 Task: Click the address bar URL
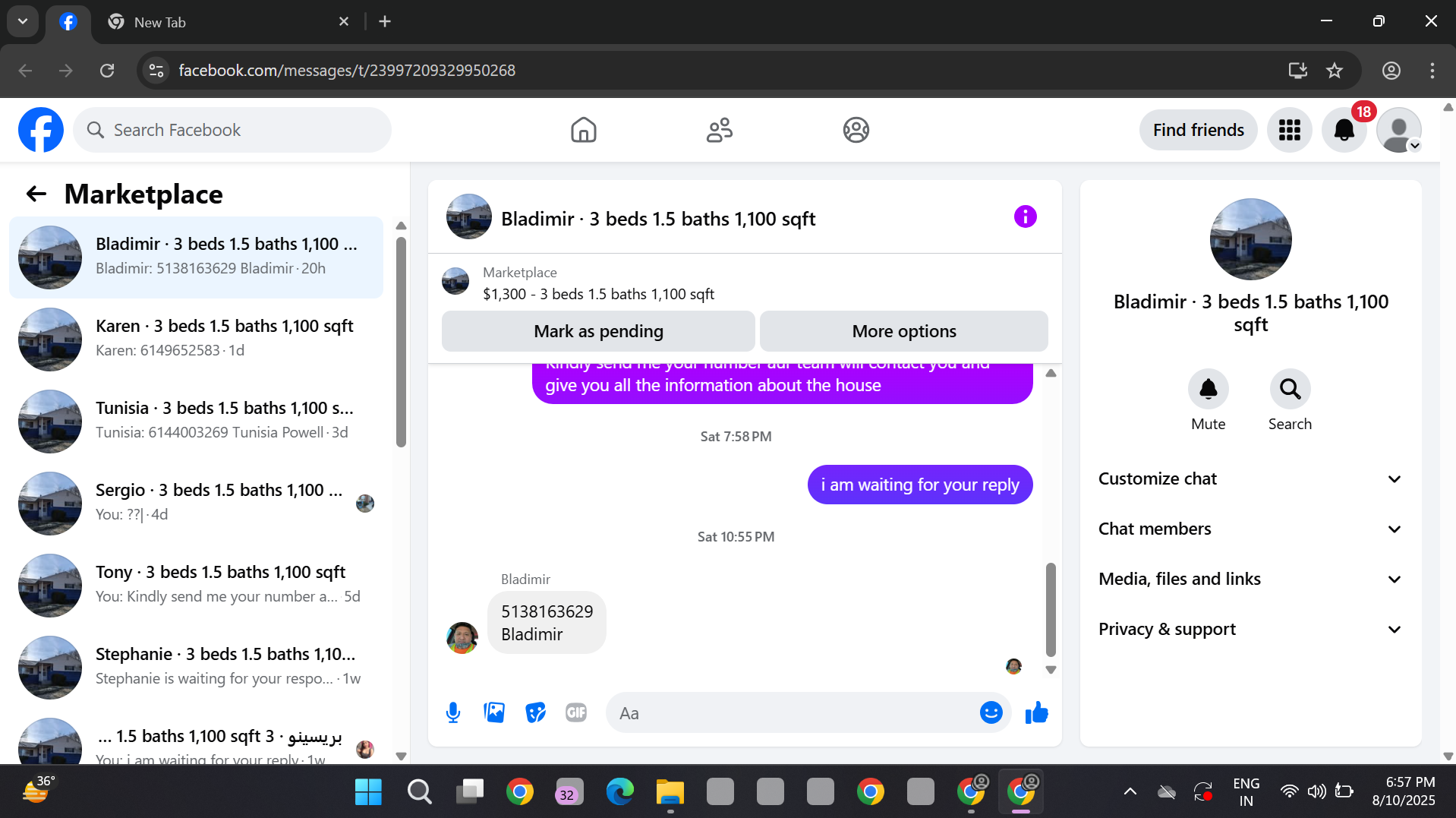[347, 71]
